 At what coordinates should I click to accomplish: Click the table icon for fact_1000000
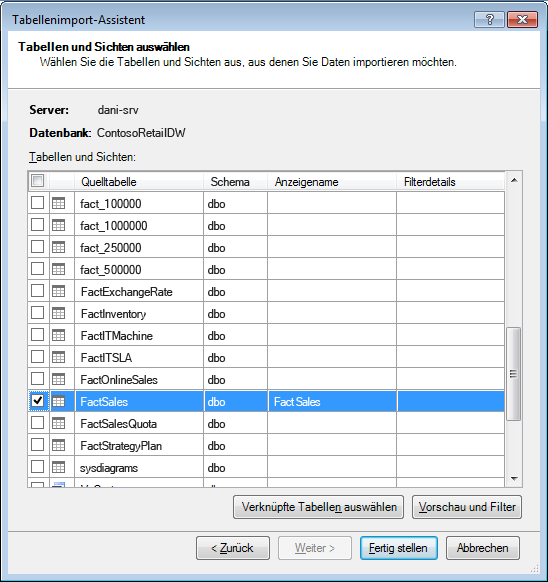pos(58,225)
